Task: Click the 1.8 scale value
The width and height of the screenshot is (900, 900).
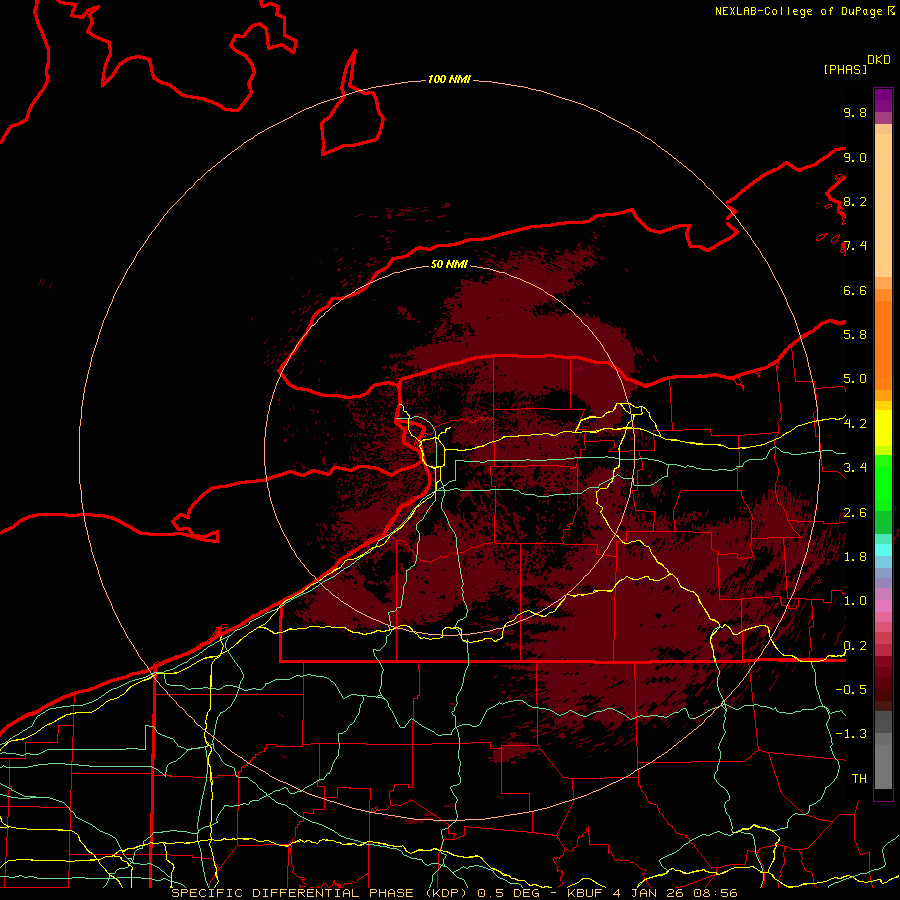Action: 855,557
